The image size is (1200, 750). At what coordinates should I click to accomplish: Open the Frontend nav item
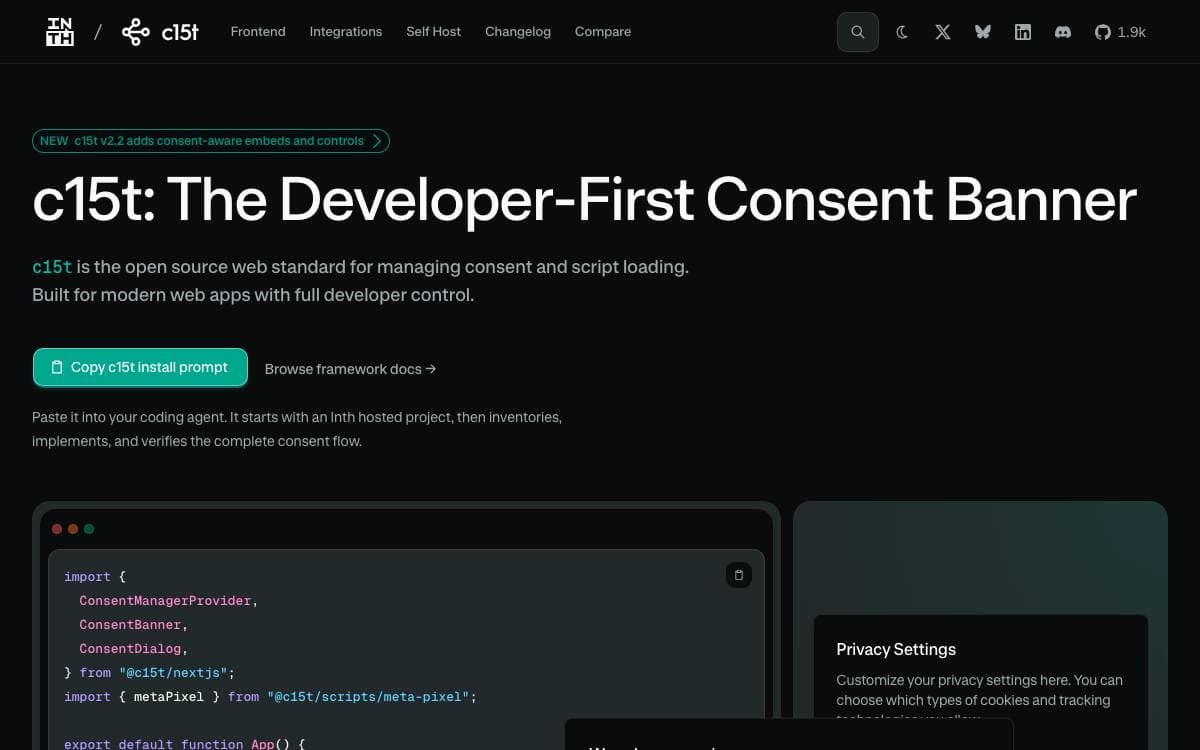[x=258, y=32]
